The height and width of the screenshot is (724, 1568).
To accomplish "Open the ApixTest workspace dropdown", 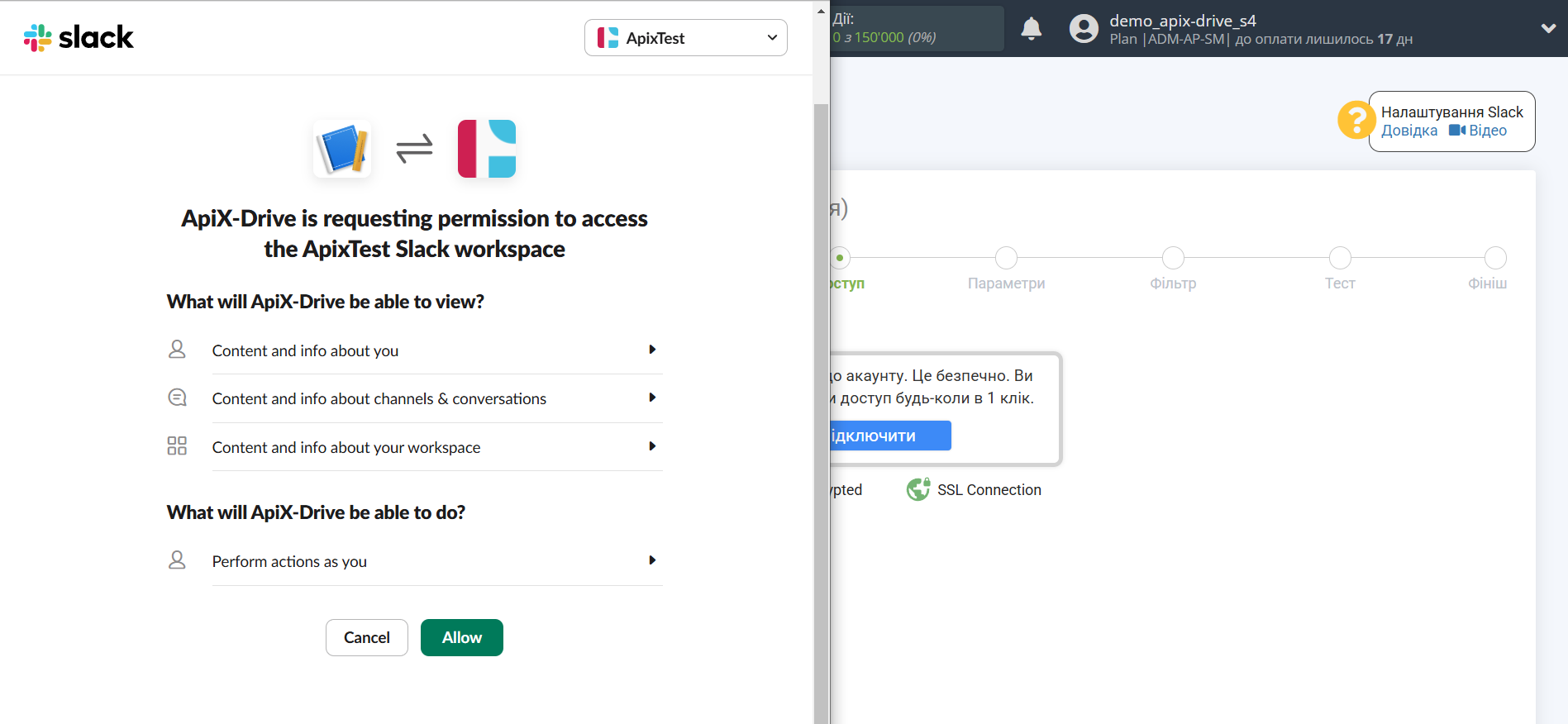I will click(x=685, y=38).
